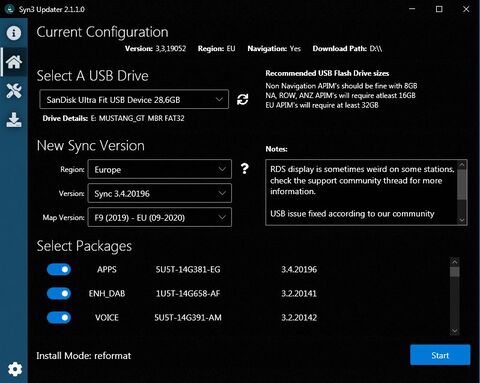The width and height of the screenshot is (480, 383).
Task: Click the packages list scroll up arrow
Action: tap(454, 262)
